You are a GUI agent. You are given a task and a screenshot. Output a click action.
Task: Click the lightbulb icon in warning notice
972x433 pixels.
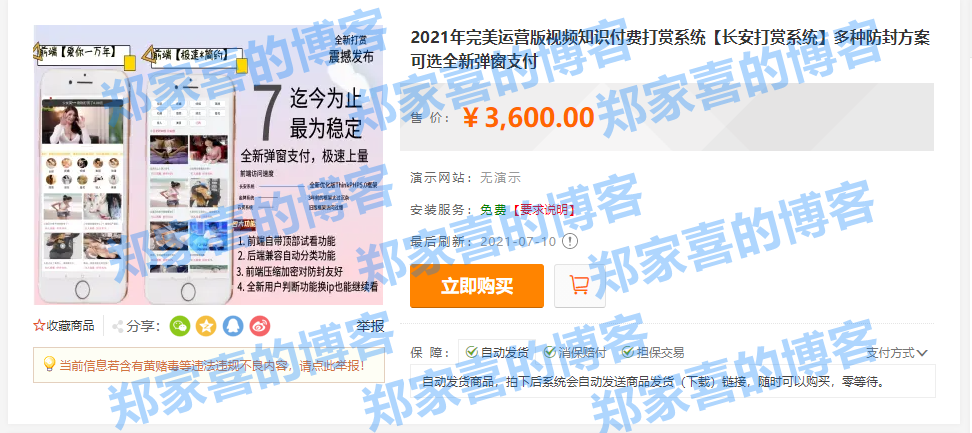pos(49,364)
